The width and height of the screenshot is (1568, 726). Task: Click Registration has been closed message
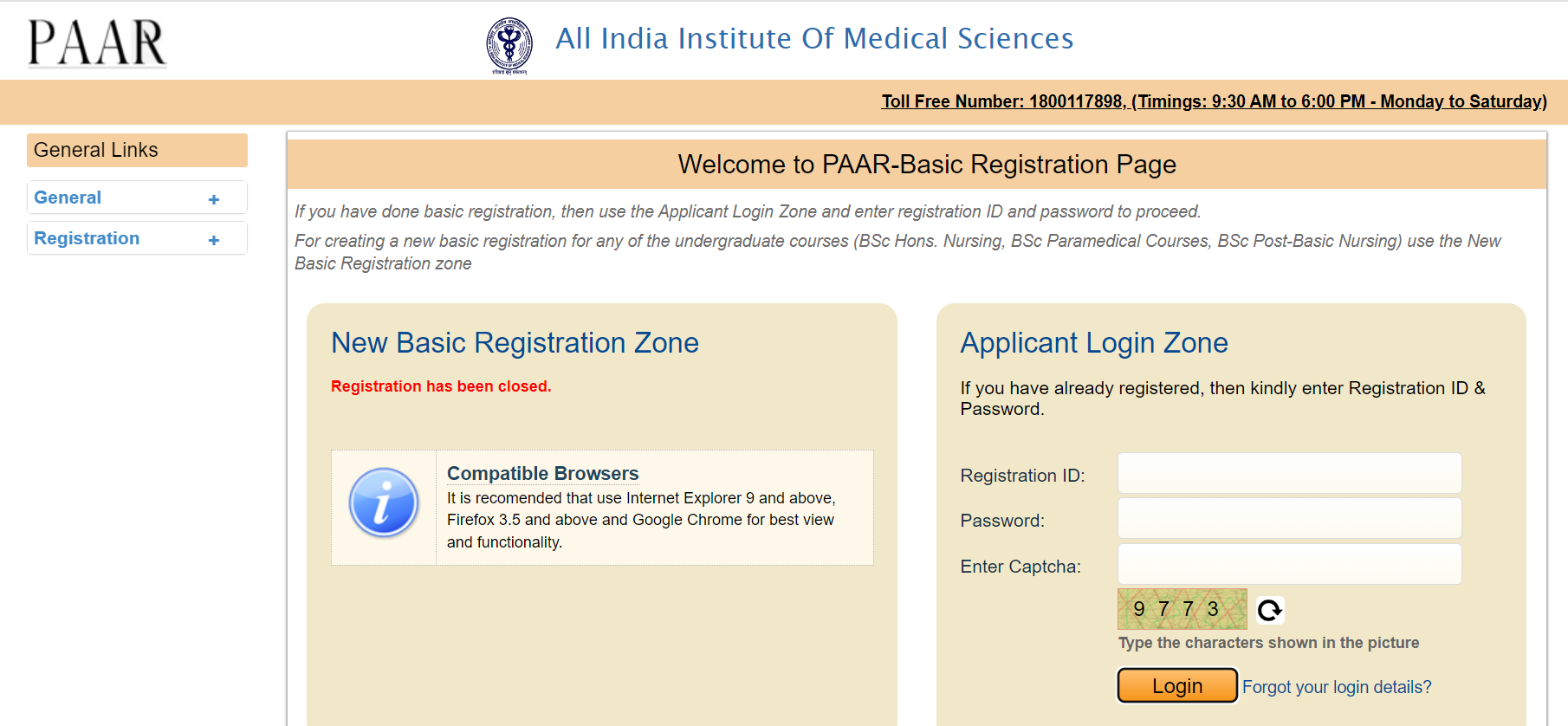(x=441, y=386)
